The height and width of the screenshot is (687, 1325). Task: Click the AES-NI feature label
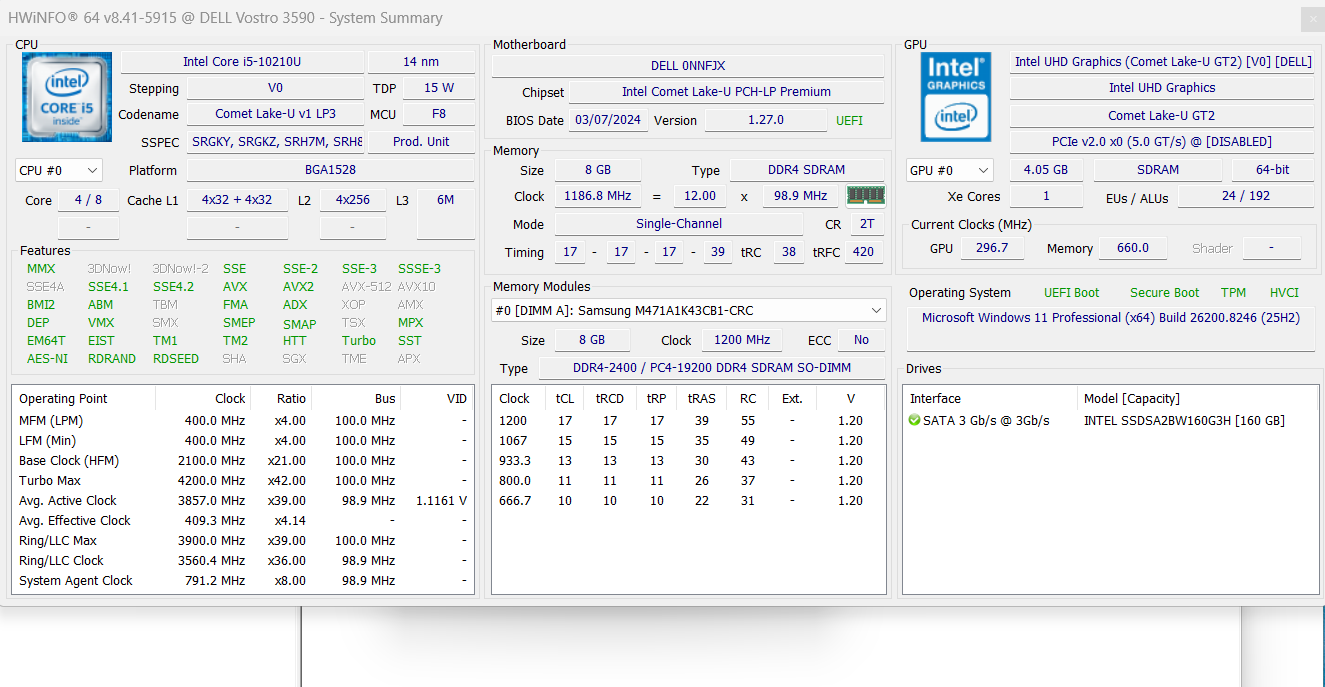click(47, 358)
